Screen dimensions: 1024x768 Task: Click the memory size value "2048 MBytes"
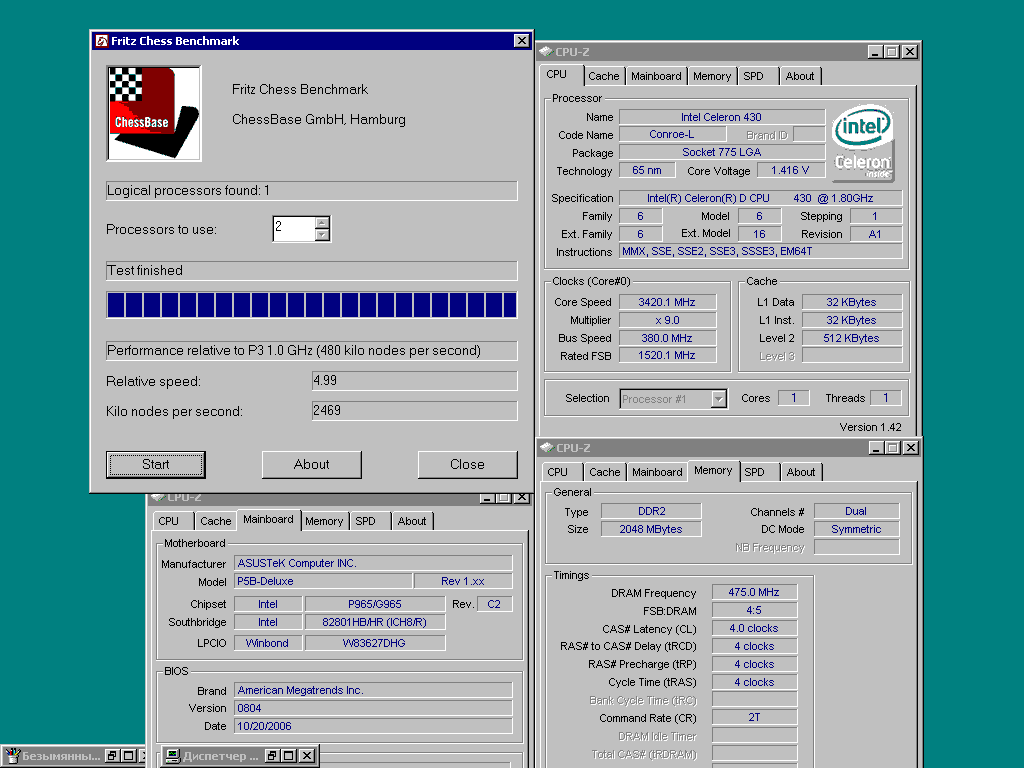pyautogui.click(x=651, y=529)
